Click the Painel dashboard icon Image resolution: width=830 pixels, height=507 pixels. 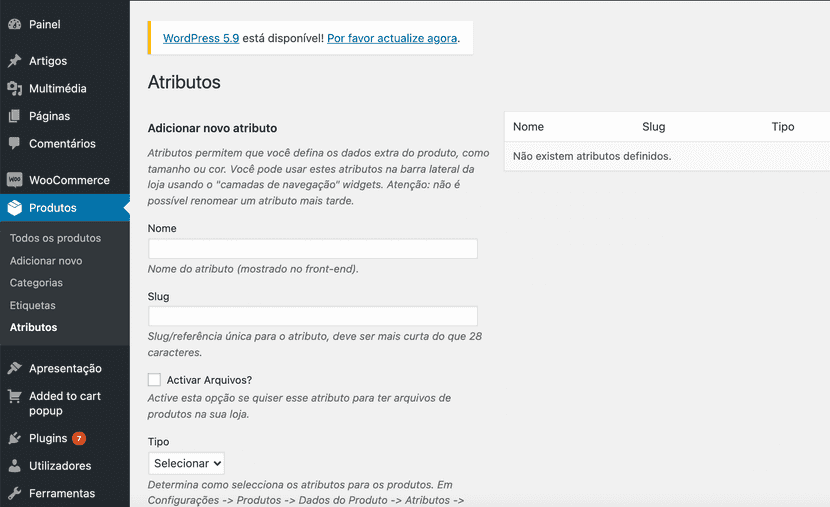coord(14,24)
